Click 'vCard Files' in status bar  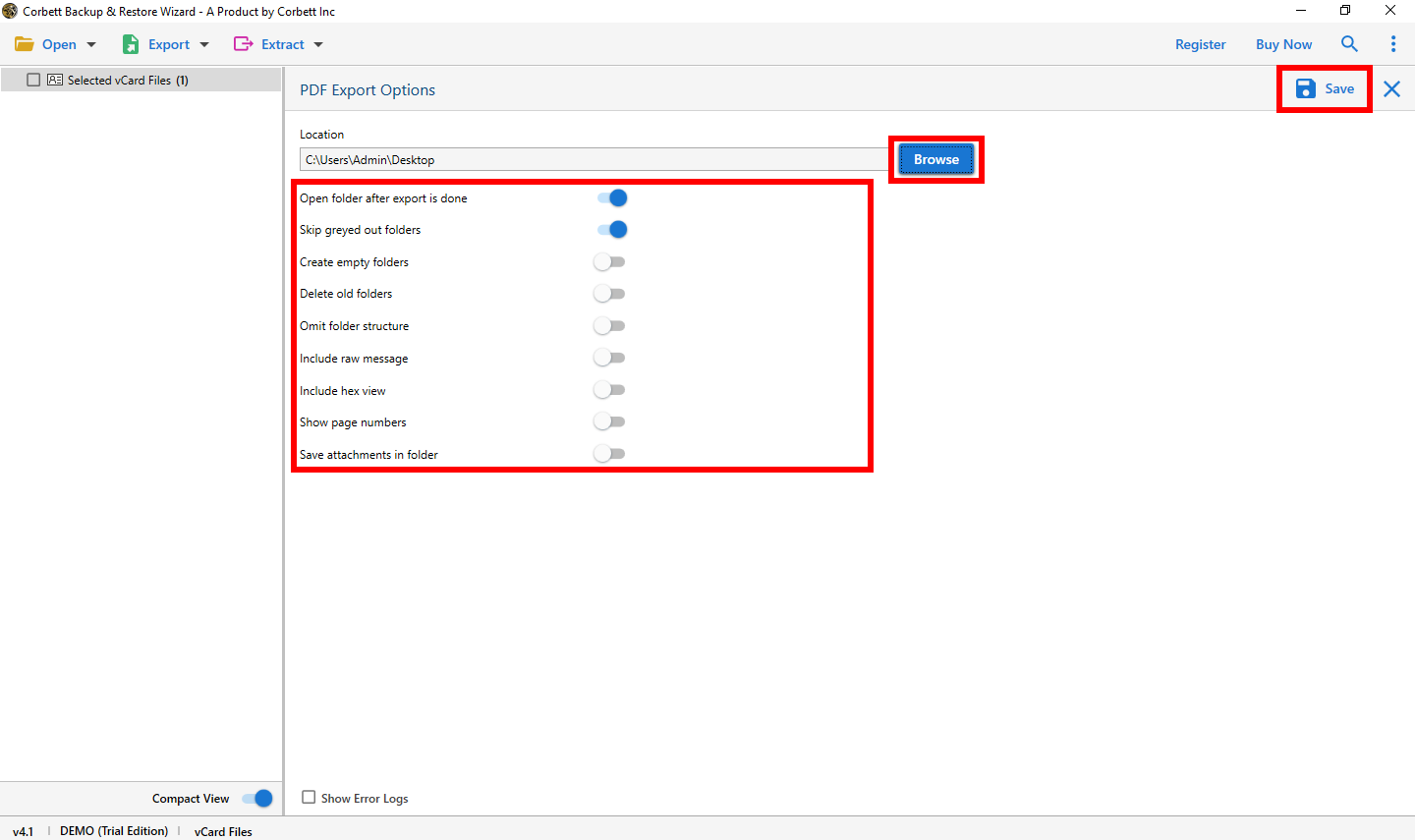[x=223, y=831]
